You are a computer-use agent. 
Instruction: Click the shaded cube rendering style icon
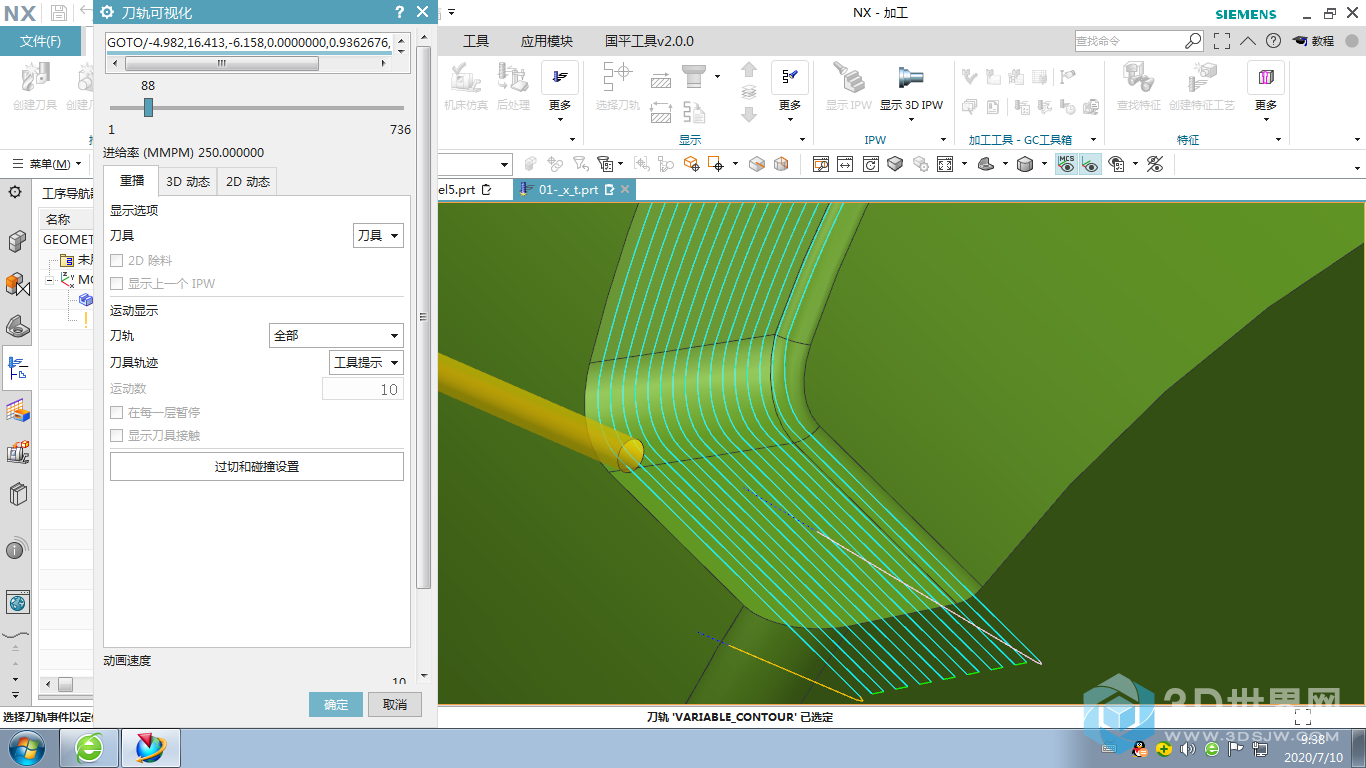coord(1025,164)
